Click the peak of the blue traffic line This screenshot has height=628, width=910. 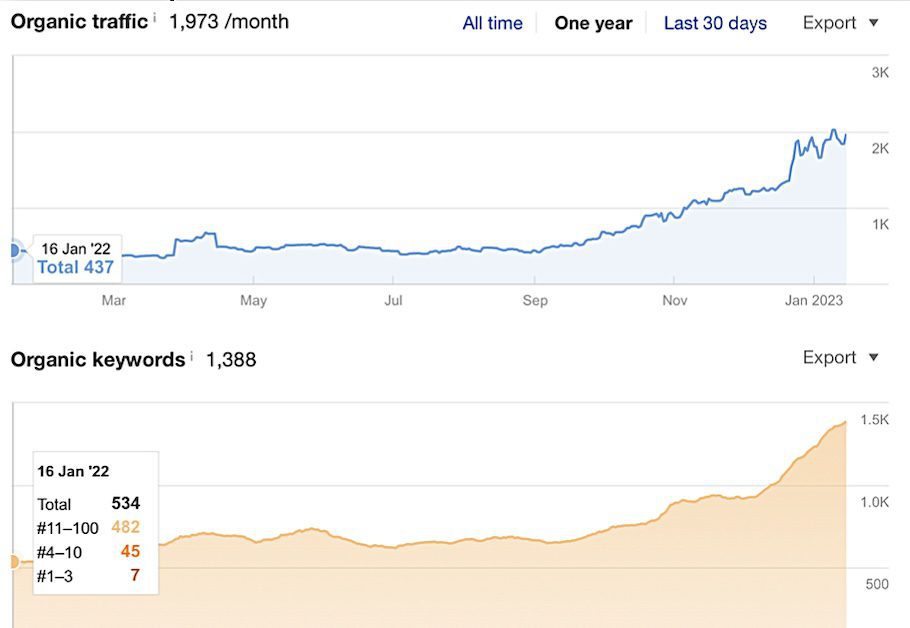tap(834, 128)
